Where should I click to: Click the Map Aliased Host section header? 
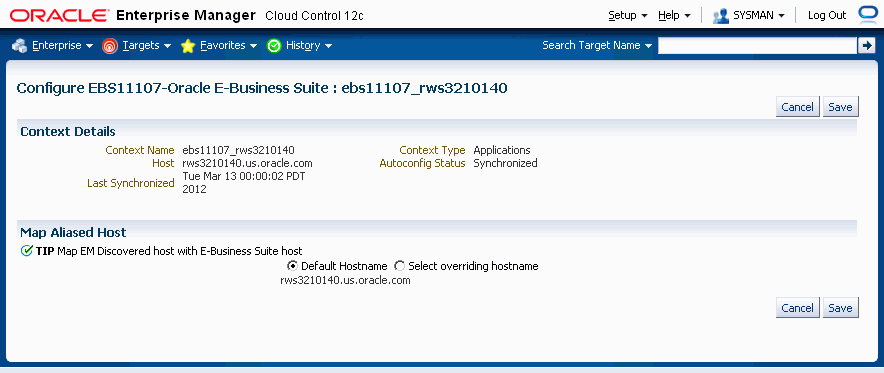point(73,232)
